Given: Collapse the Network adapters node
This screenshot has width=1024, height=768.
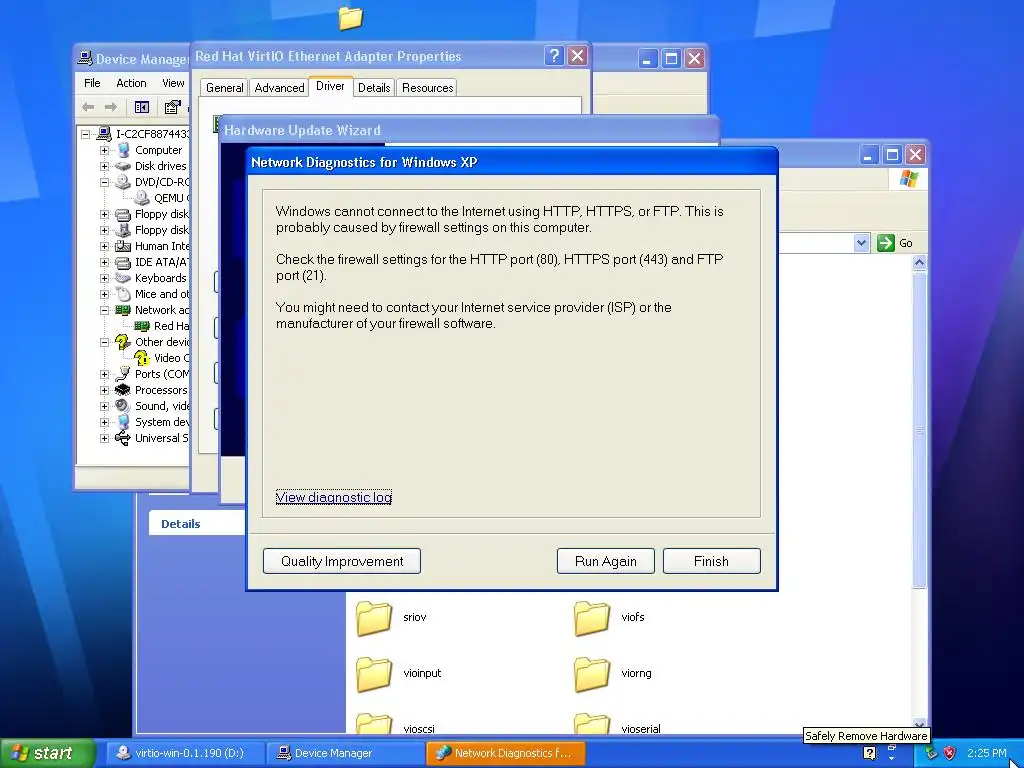Looking at the screenshot, I should click(x=104, y=310).
